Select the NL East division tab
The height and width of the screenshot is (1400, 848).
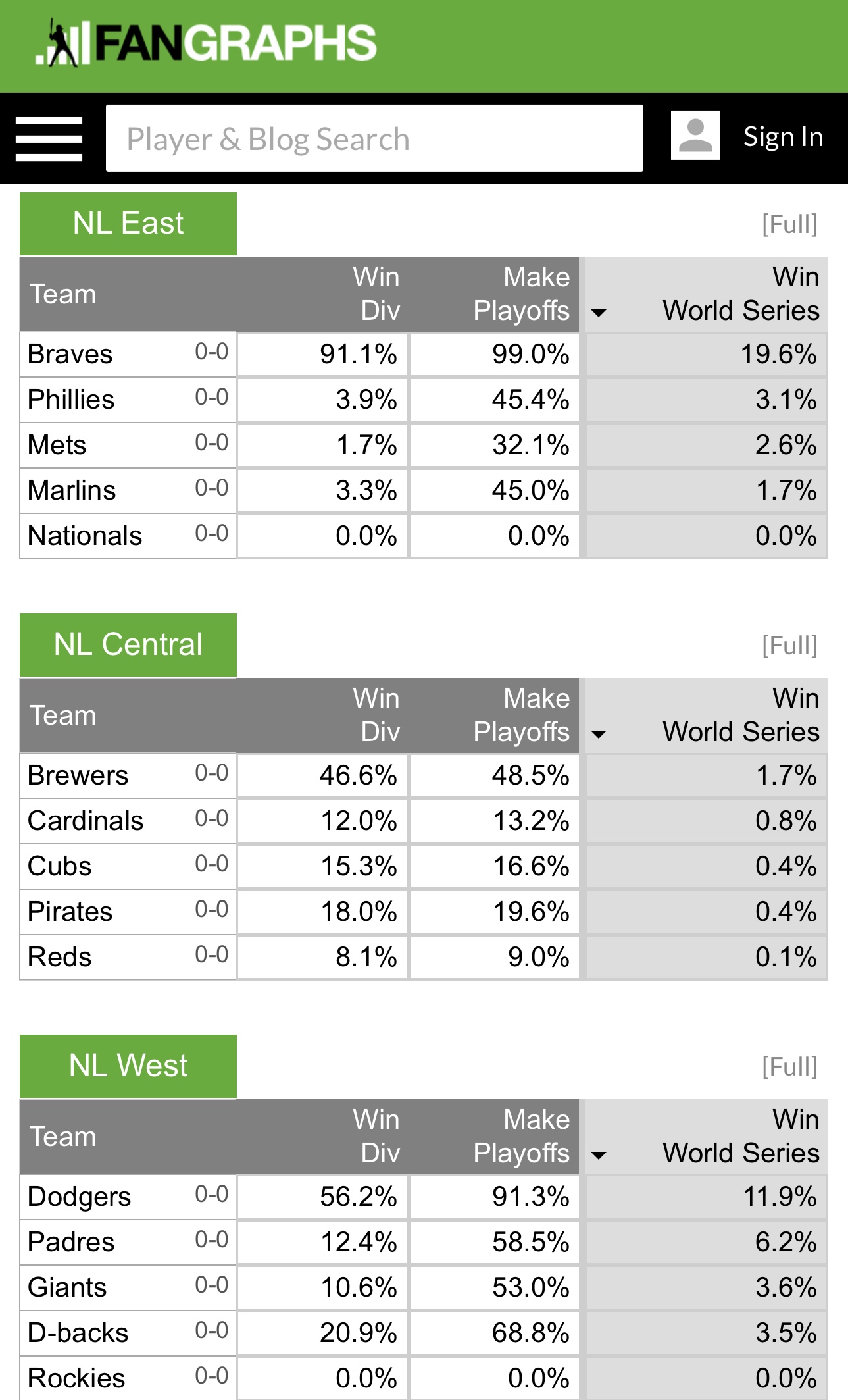pyautogui.click(x=128, y=223)
